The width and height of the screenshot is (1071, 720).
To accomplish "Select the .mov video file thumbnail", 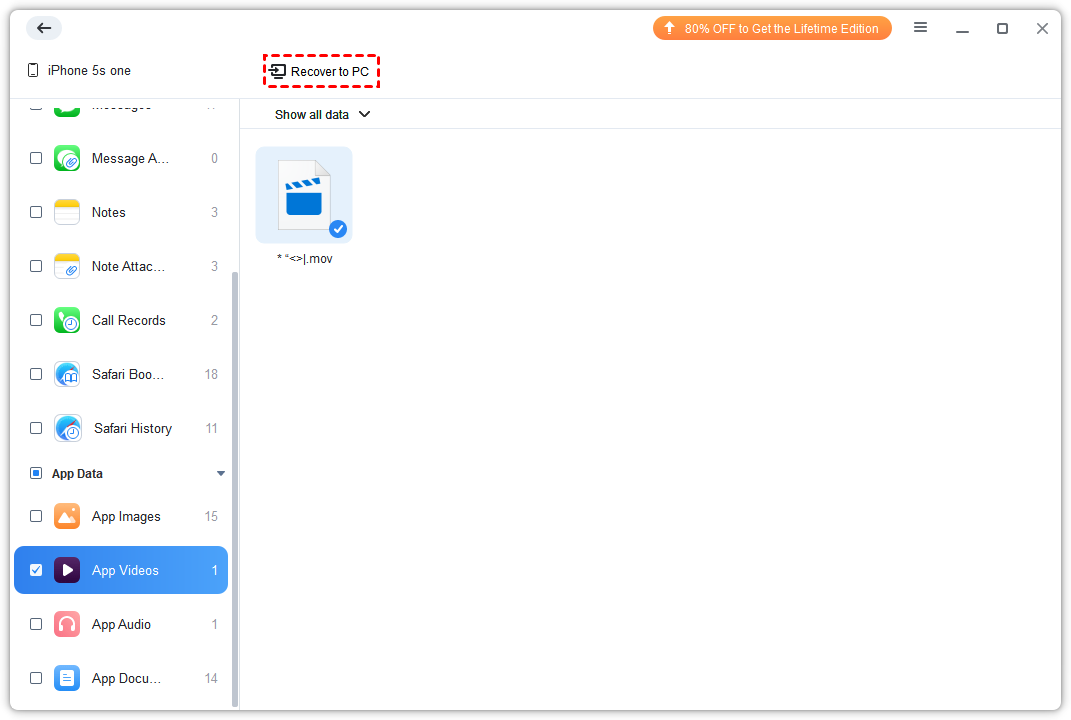I will click(304, 195).
